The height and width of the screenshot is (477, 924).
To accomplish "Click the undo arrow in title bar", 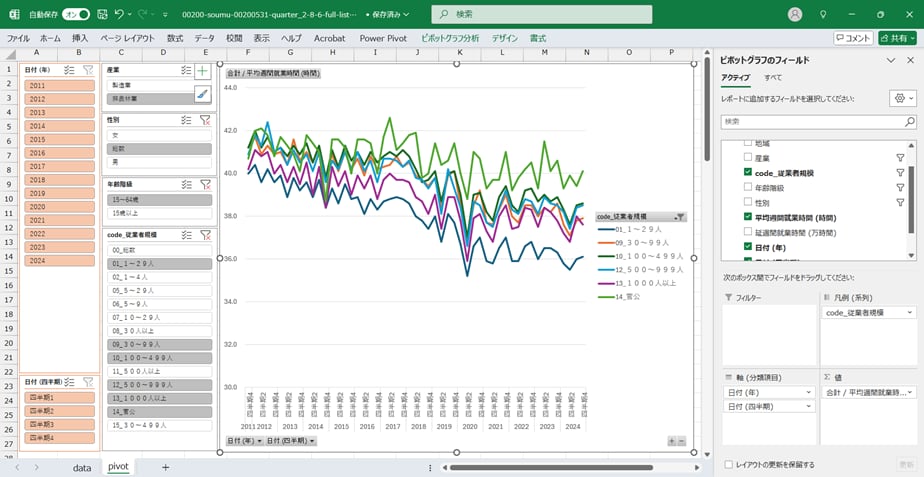I will coord(120,15).
